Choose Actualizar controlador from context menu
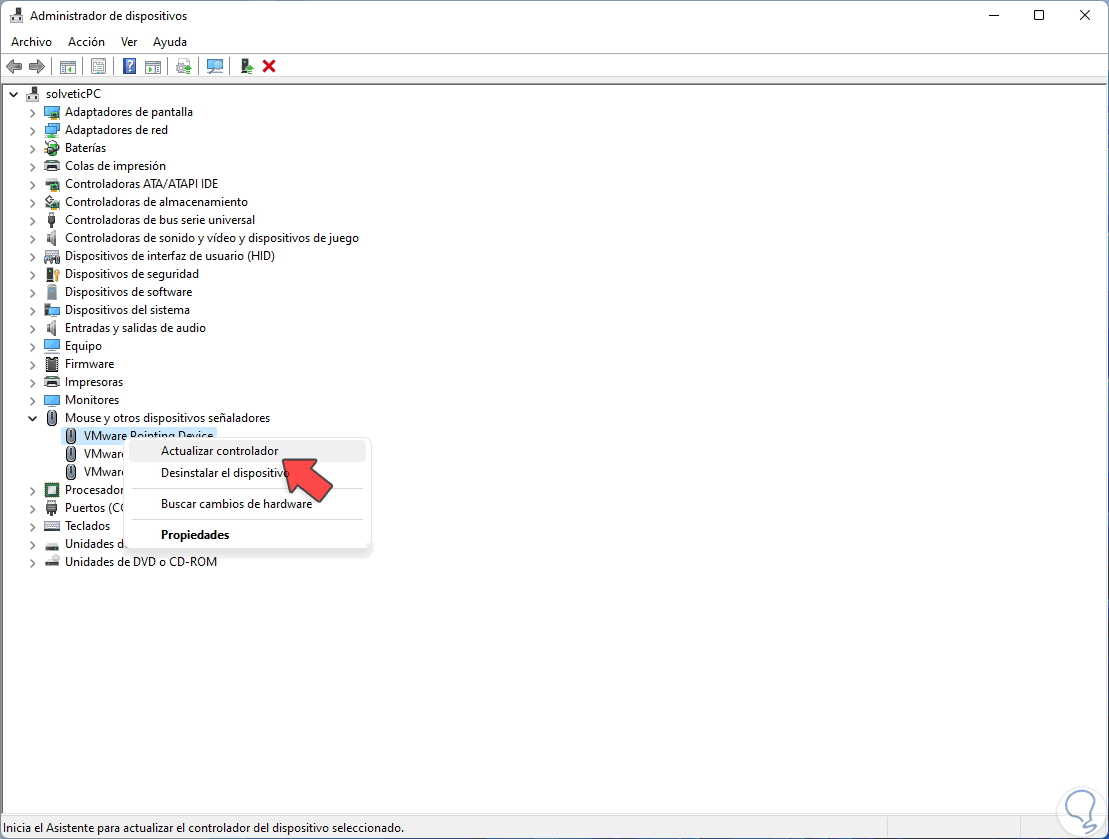The width and height of the screenshot is (1109, 839). point(247,451)
